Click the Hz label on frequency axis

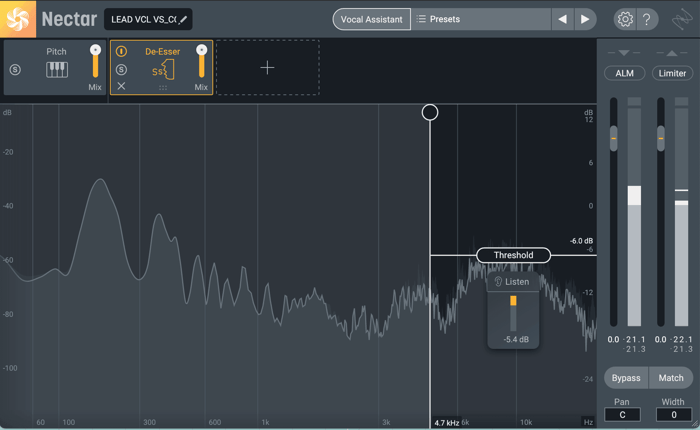[x=588, y=422]
